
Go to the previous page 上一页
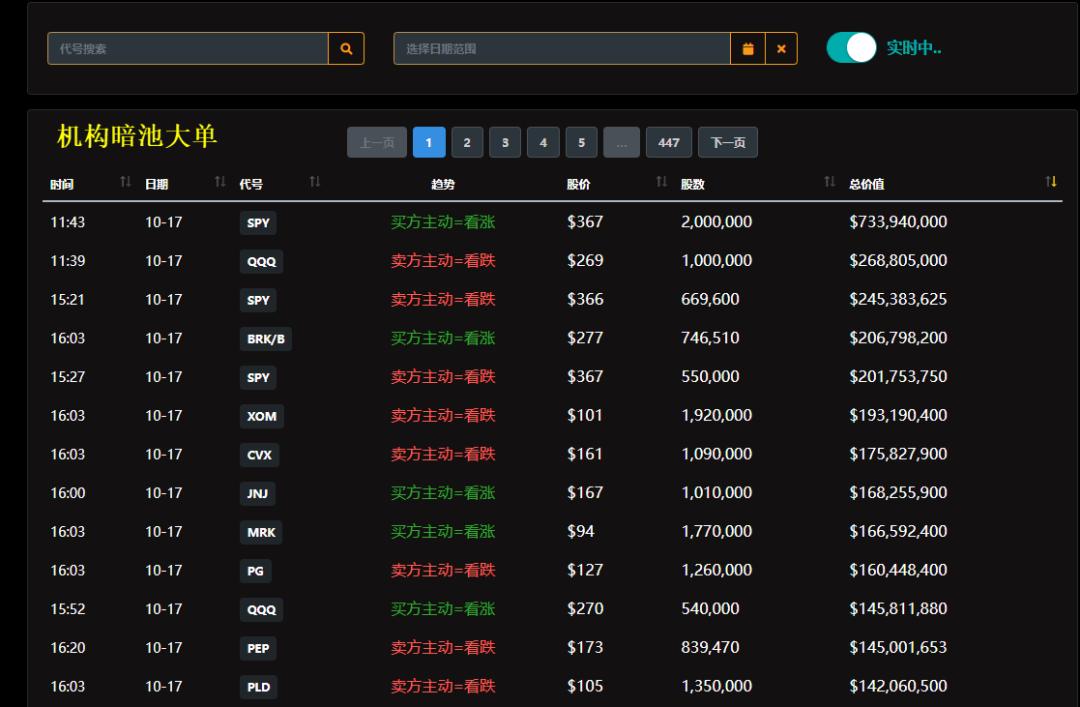(377, 142)
